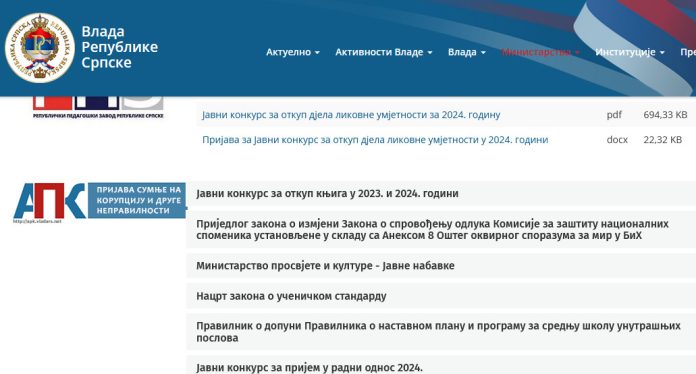Click the caret arrow next to Институције
This screenshot has width=696, height=374.
[x=662, y=52]
